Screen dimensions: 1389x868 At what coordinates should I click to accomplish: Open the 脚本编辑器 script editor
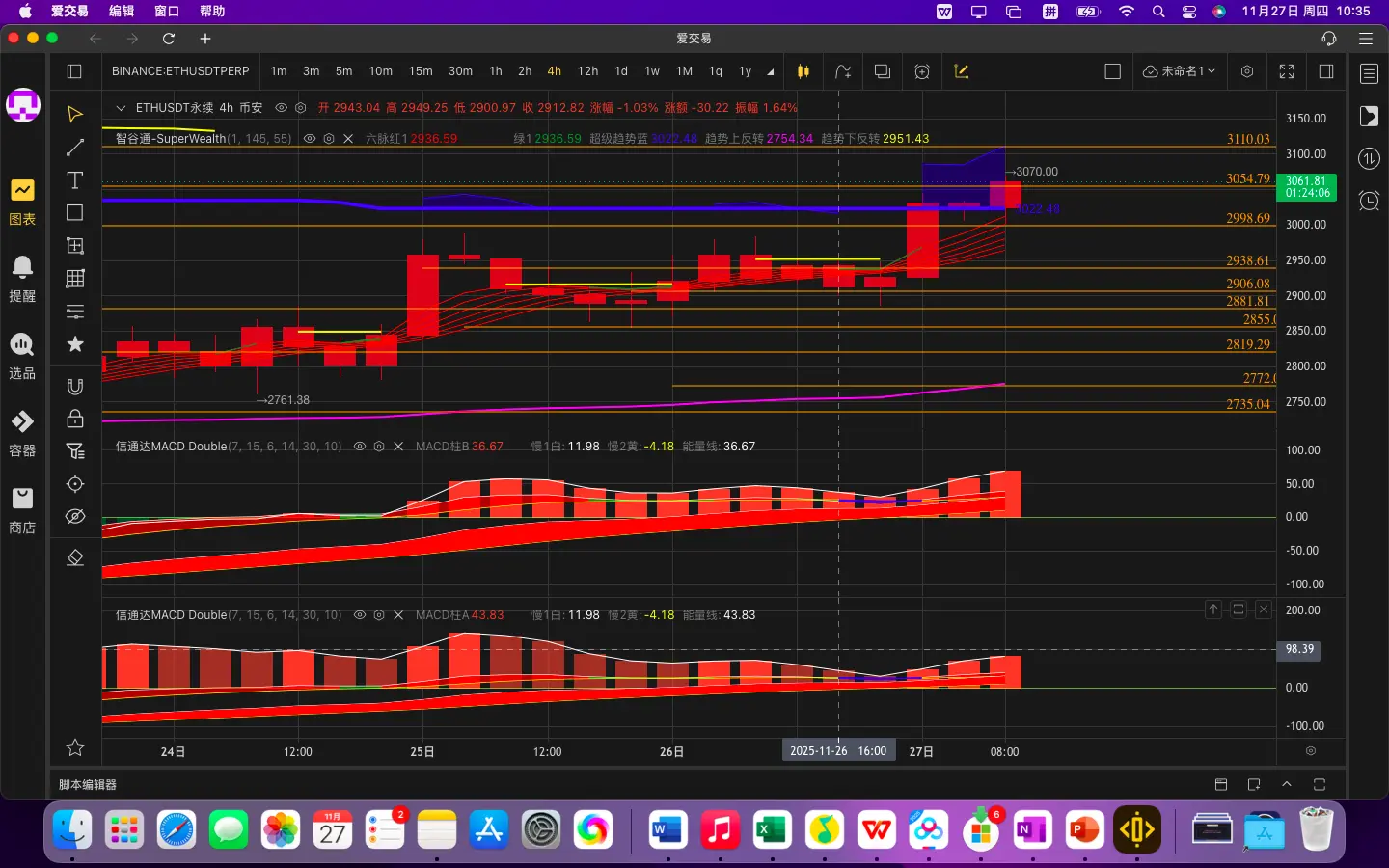(x=88, y=785)
